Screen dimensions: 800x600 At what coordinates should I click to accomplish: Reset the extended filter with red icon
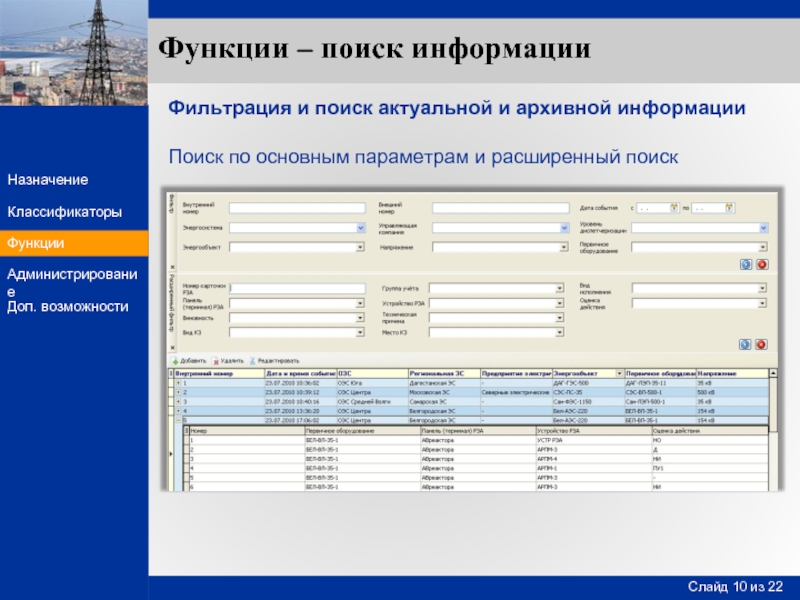[x=761, y=344]
